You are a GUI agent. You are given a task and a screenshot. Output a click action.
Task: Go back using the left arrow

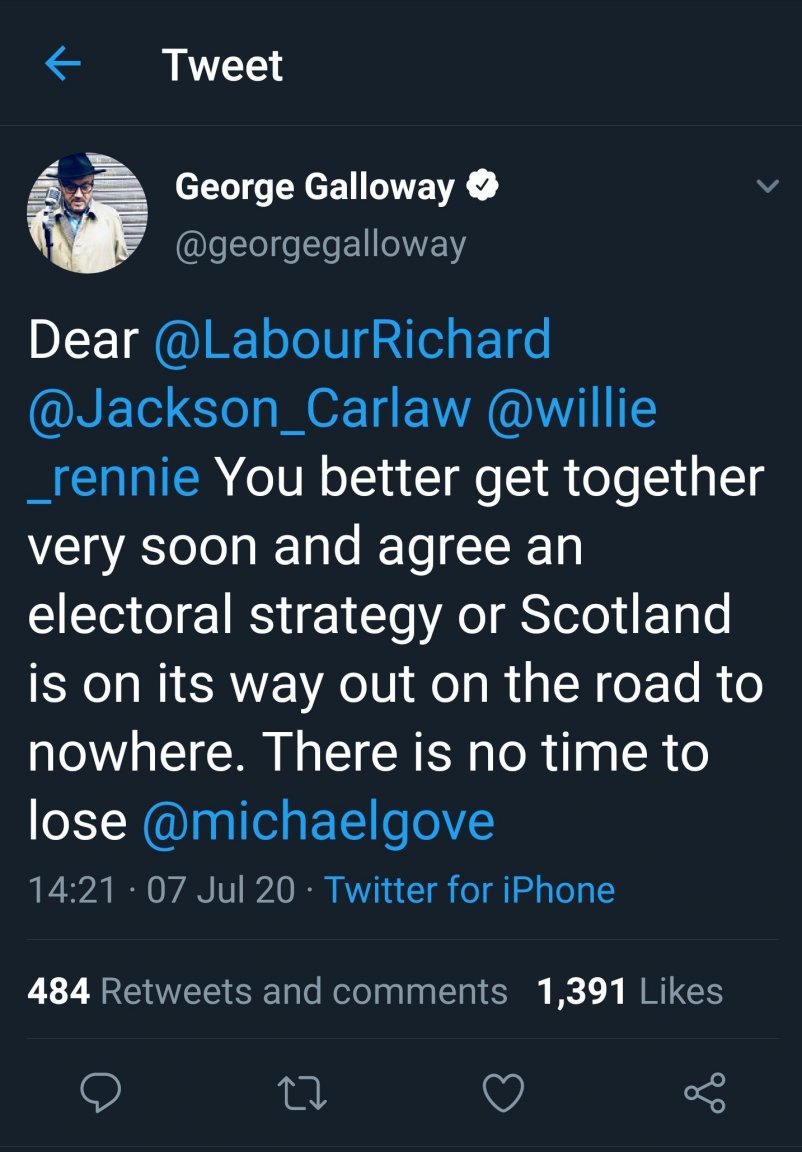point(62,65)
